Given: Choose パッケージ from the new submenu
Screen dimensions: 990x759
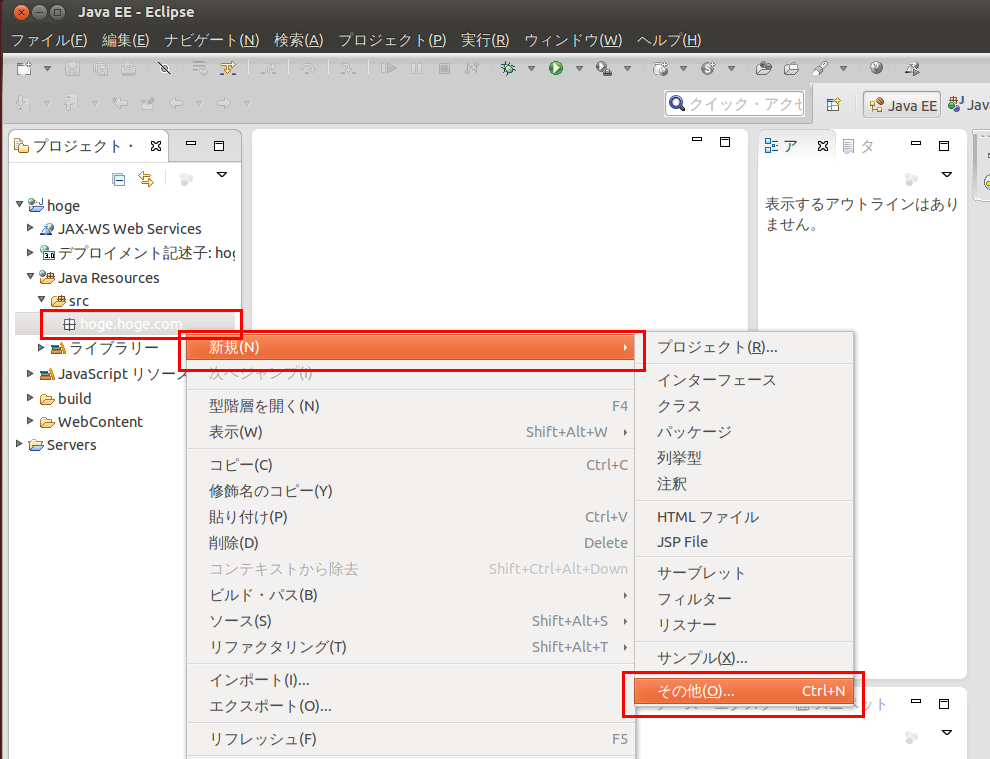Looking at the screenshot, I should coord(744,432).
